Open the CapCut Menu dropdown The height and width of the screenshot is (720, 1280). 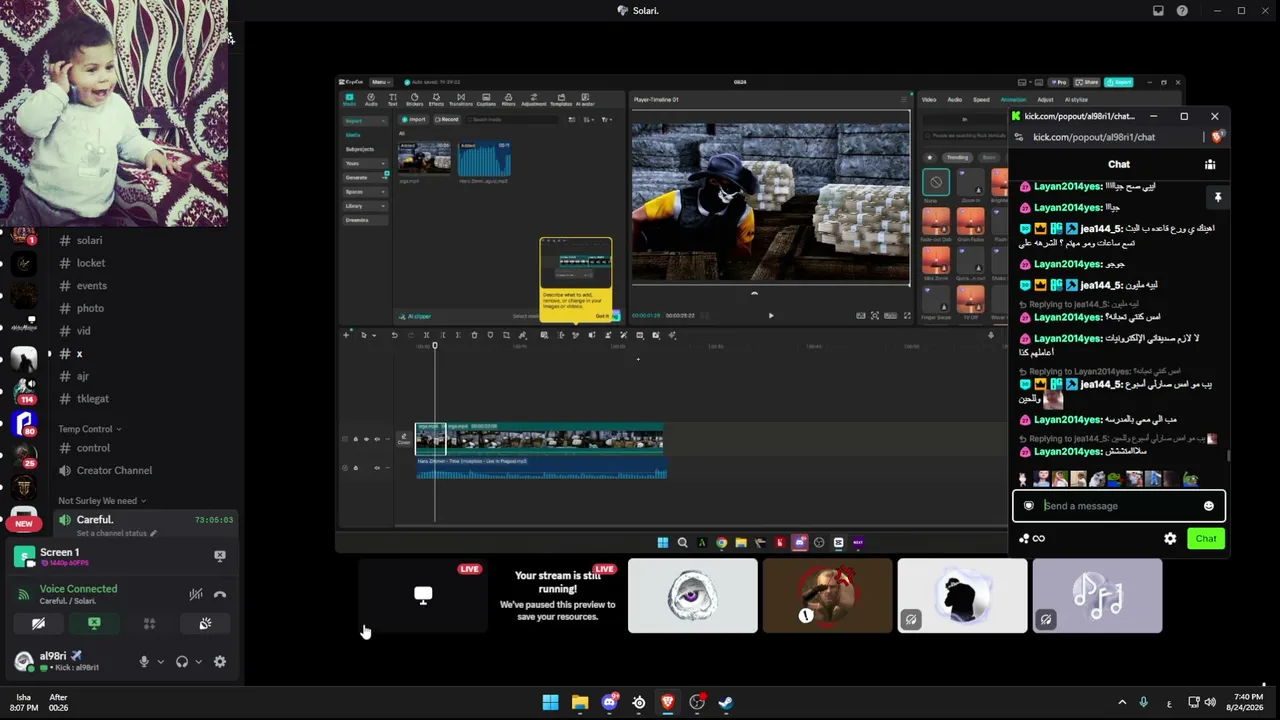tap(380, 82)
